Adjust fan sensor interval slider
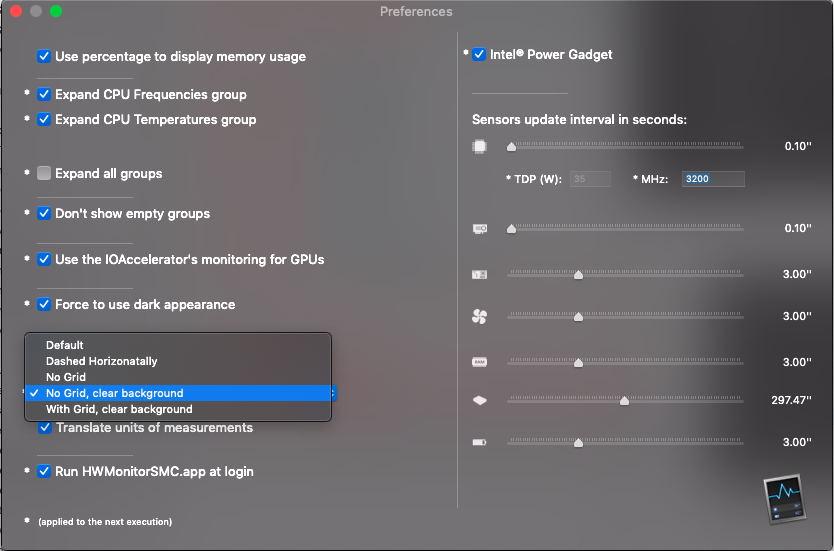Screen dimensions: 834x551 click(578, 316)
